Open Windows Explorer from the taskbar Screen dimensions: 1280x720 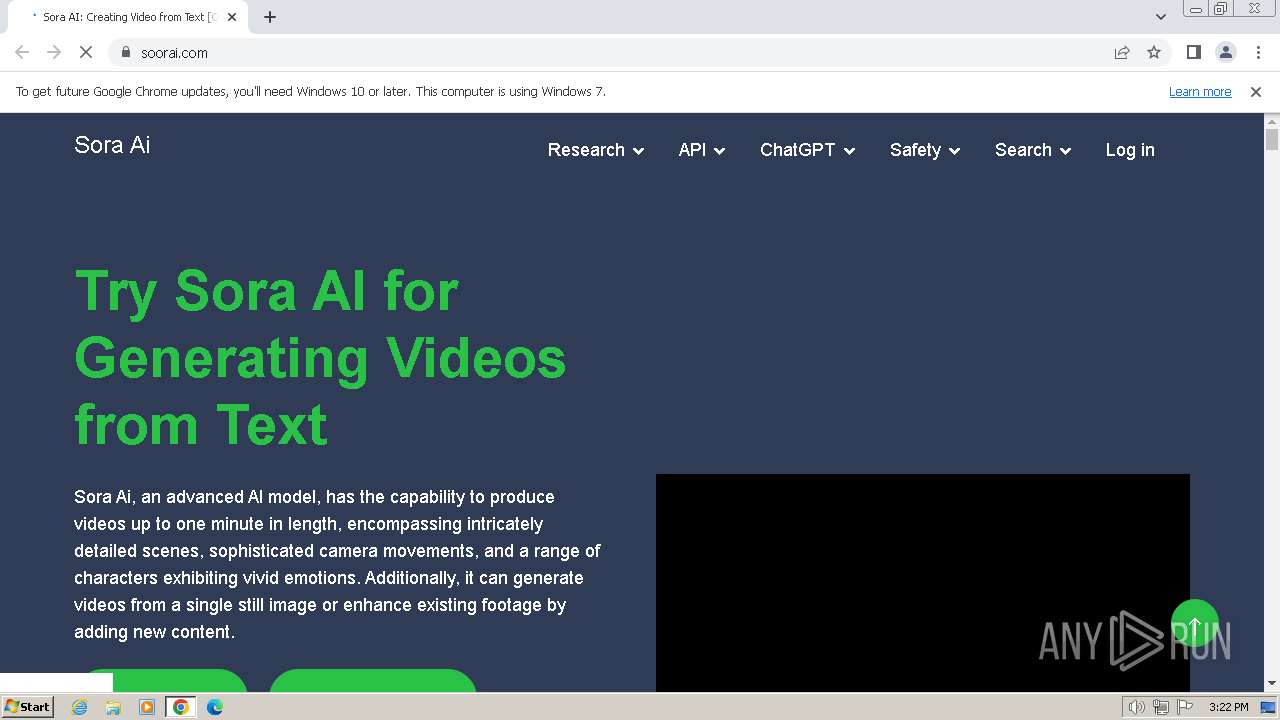[x=113, y=707]
